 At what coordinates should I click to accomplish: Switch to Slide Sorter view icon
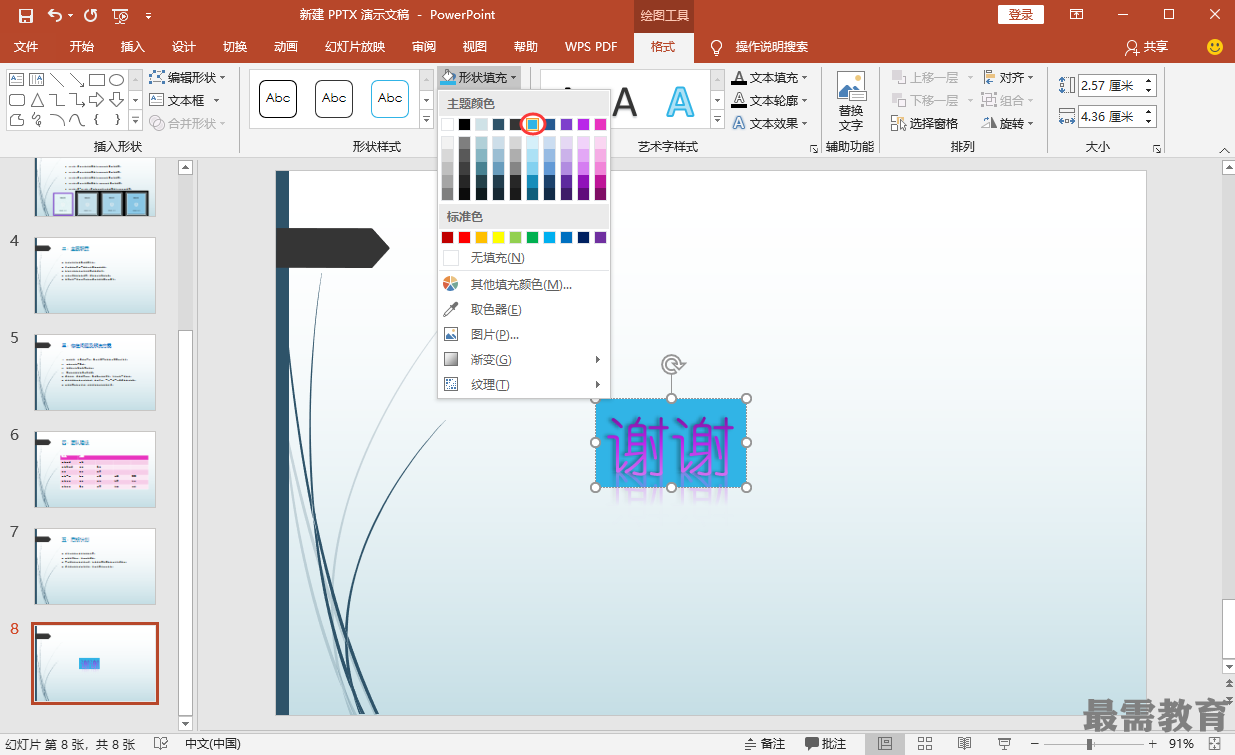click(925, 744)
